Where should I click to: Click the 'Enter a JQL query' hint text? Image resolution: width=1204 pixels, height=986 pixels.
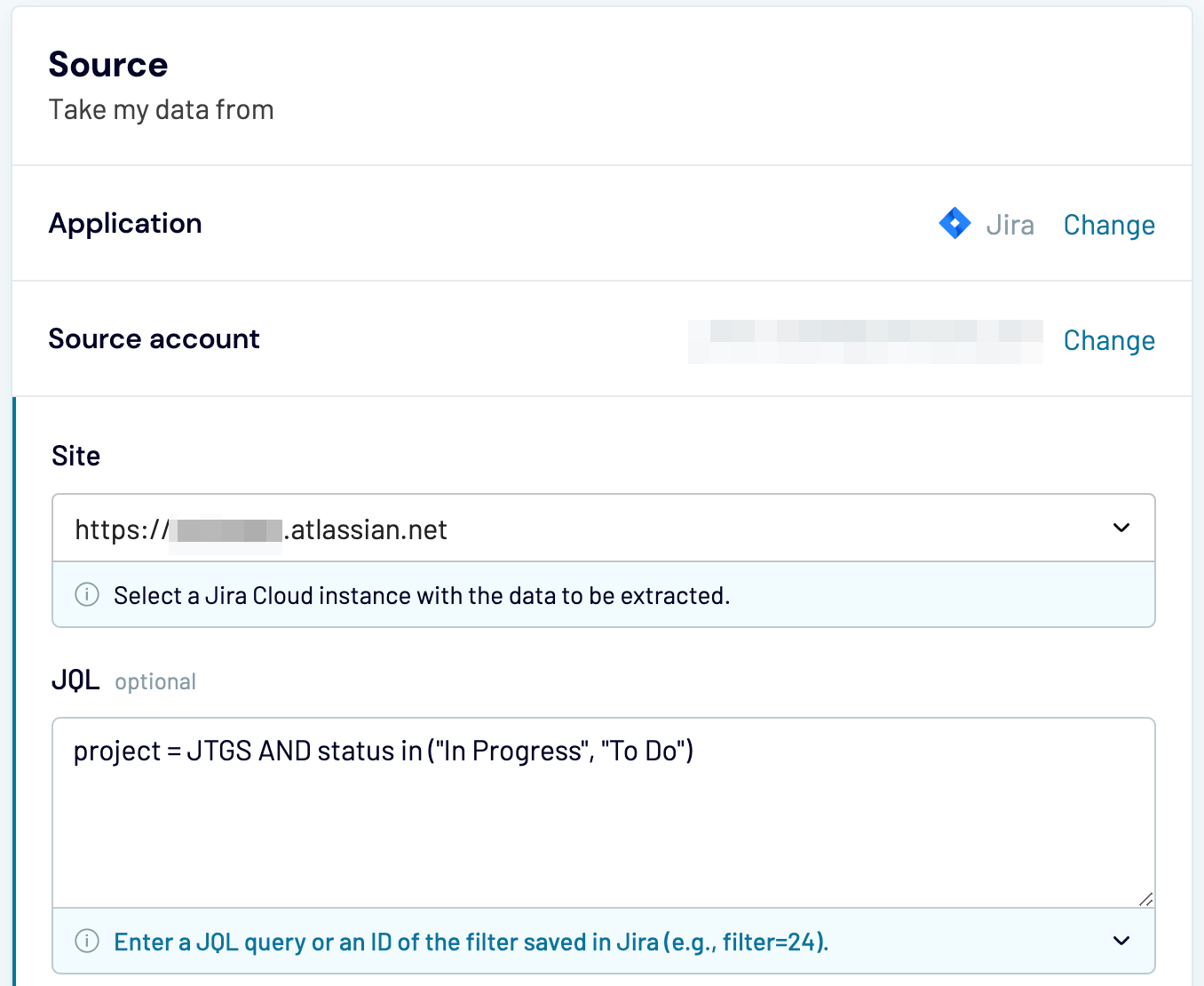coord(471,942)
